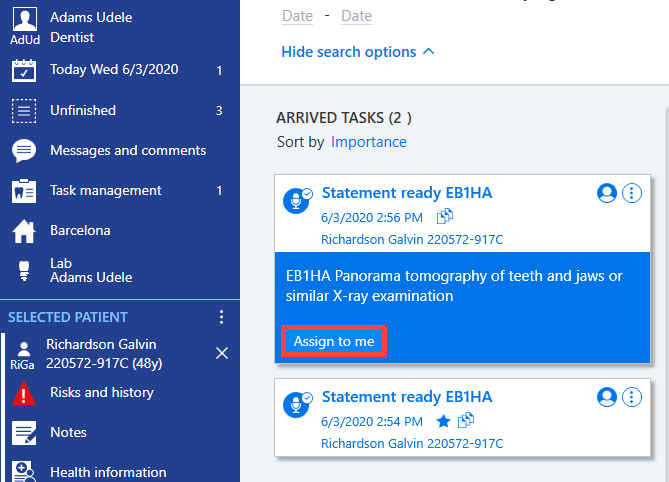Screen dimensions: 669x482
Task: Open the Selected Patient three-dot menu
Action: pos(221,317)
